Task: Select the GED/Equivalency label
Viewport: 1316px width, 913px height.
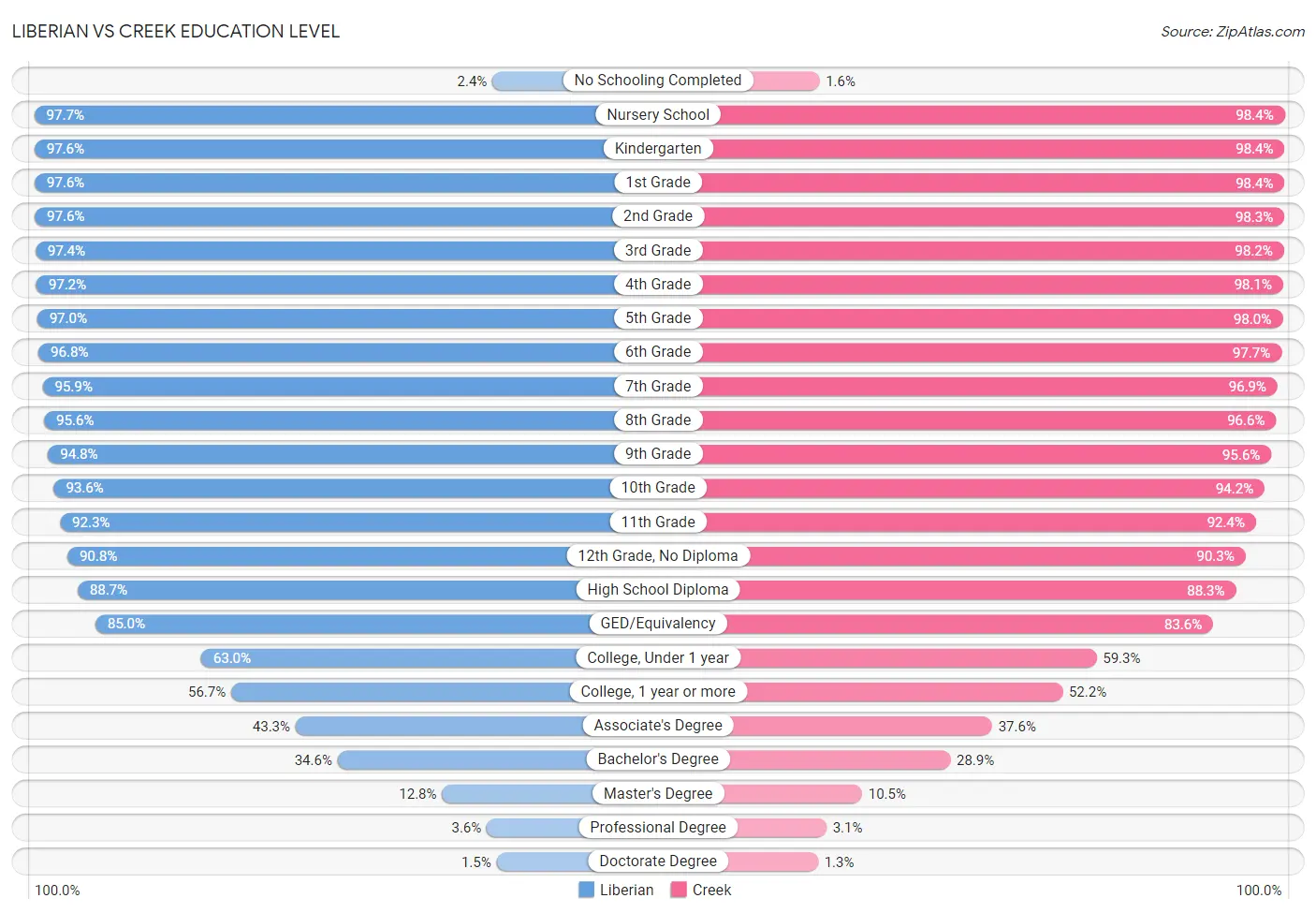Action: click(658, 623)
